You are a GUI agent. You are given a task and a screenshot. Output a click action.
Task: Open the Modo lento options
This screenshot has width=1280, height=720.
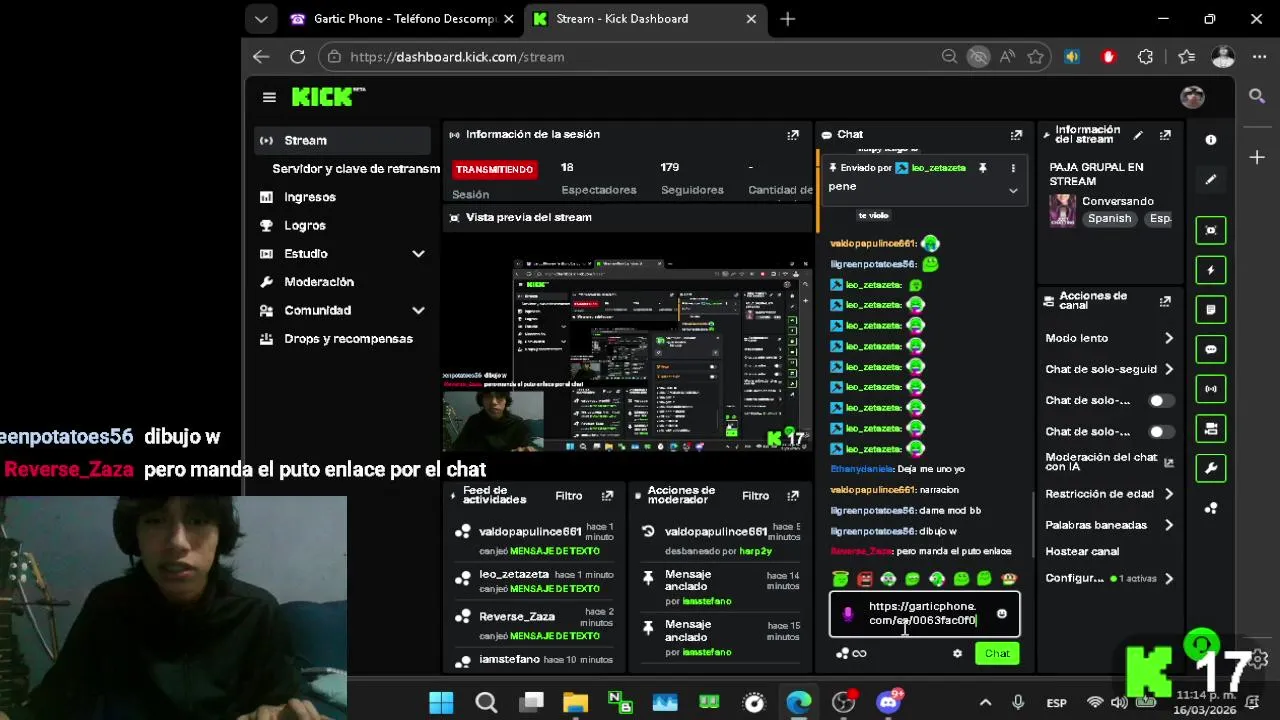[x=1108, y=339]
